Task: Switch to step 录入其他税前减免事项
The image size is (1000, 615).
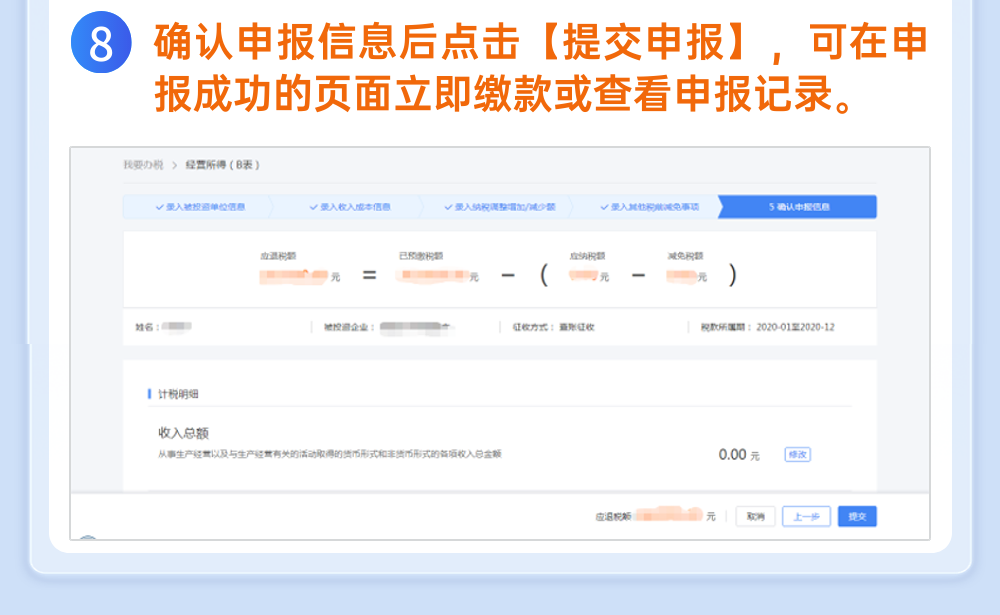Action: click(650, 207)
